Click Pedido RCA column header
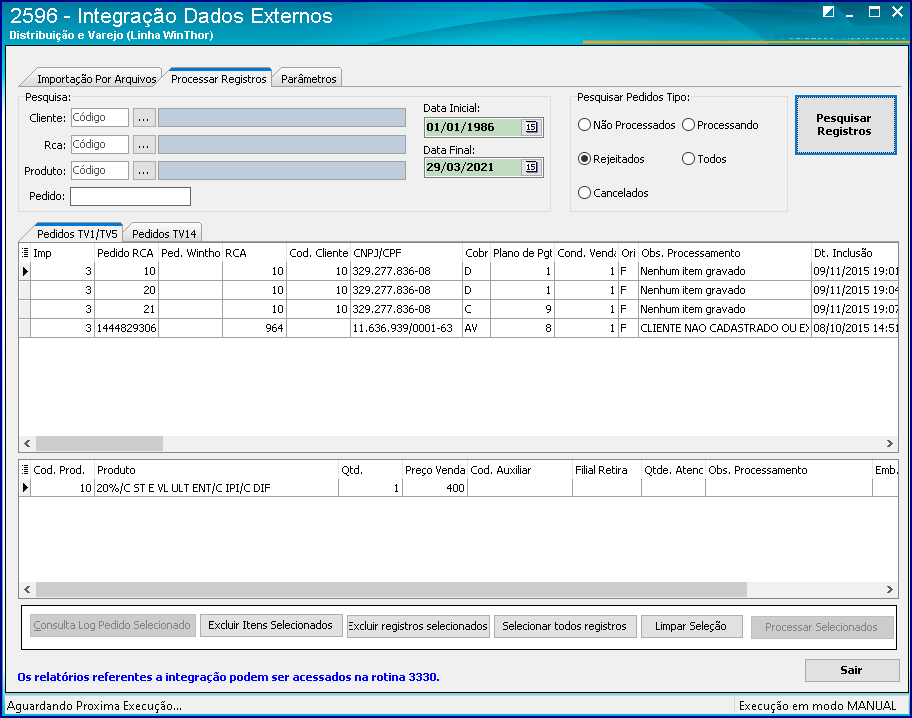Image resolution: width=912 pixels, height=718 pixels. 126,253
